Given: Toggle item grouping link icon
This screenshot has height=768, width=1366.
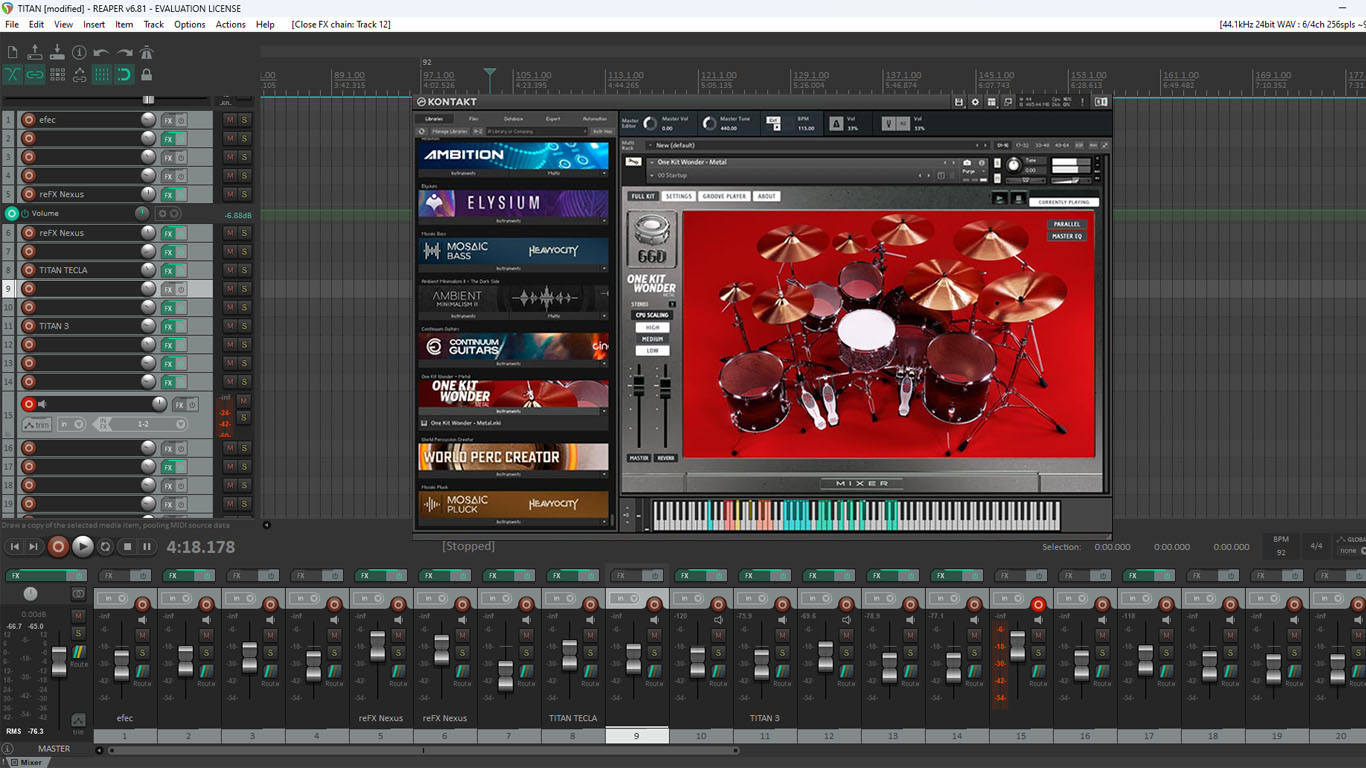Looking at the screenshot, I should [x=35, y=74].
